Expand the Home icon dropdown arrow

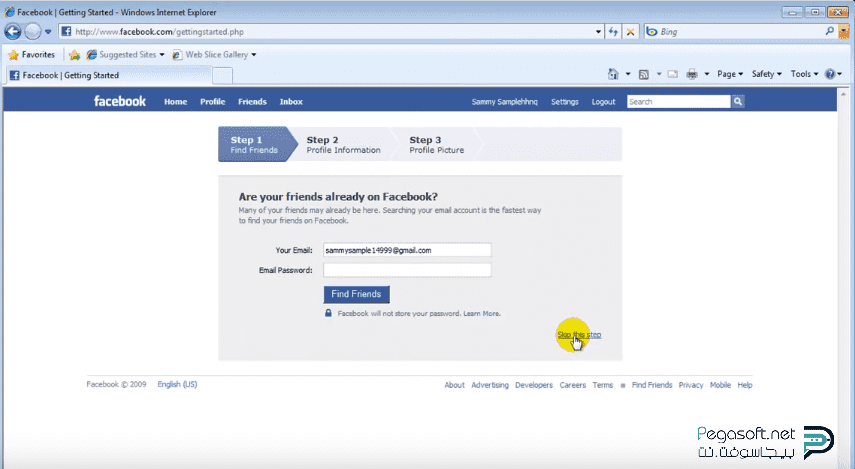(x=628, y=74)
